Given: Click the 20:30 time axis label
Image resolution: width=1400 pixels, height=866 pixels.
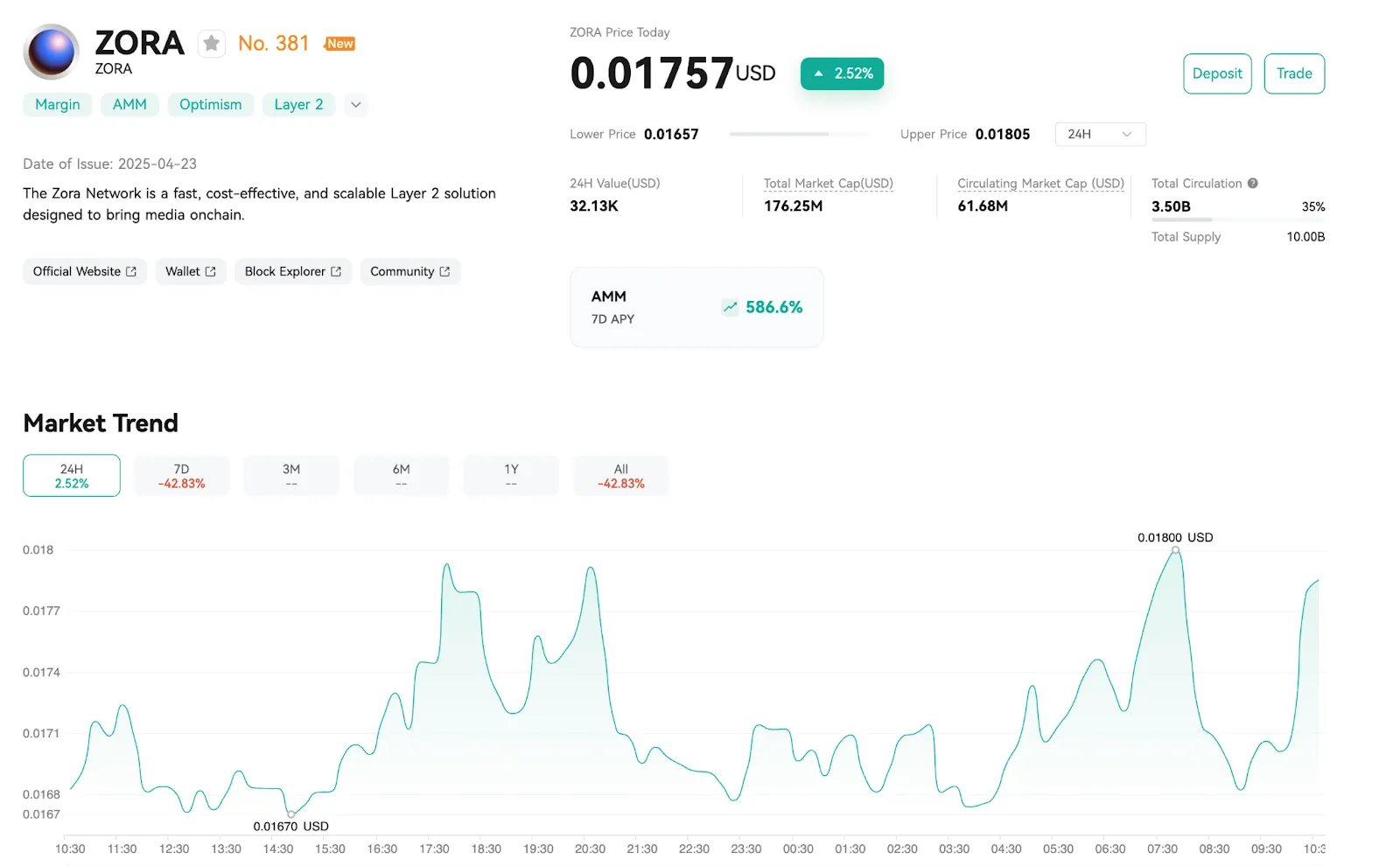Looking at the screenshot, I should pos(590,849).
